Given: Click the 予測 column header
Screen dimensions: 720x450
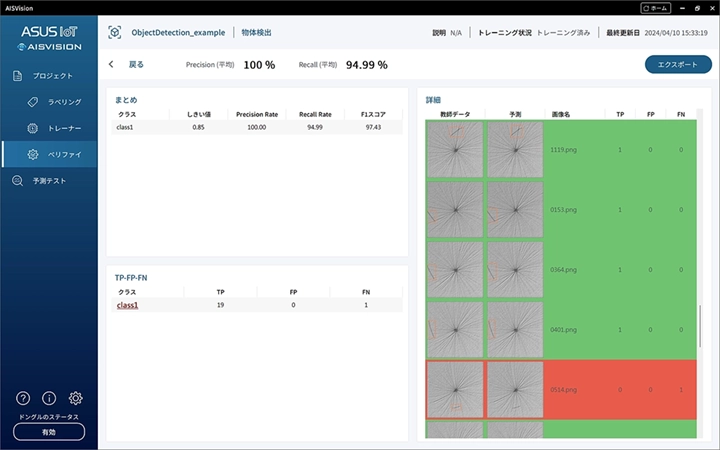Looking at the screenshot, I should [515, 114].
